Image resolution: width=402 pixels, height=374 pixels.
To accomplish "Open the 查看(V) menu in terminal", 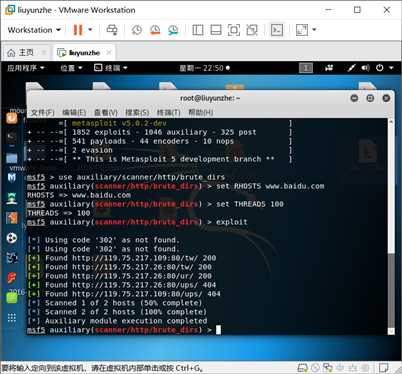I will coord(106,112).
